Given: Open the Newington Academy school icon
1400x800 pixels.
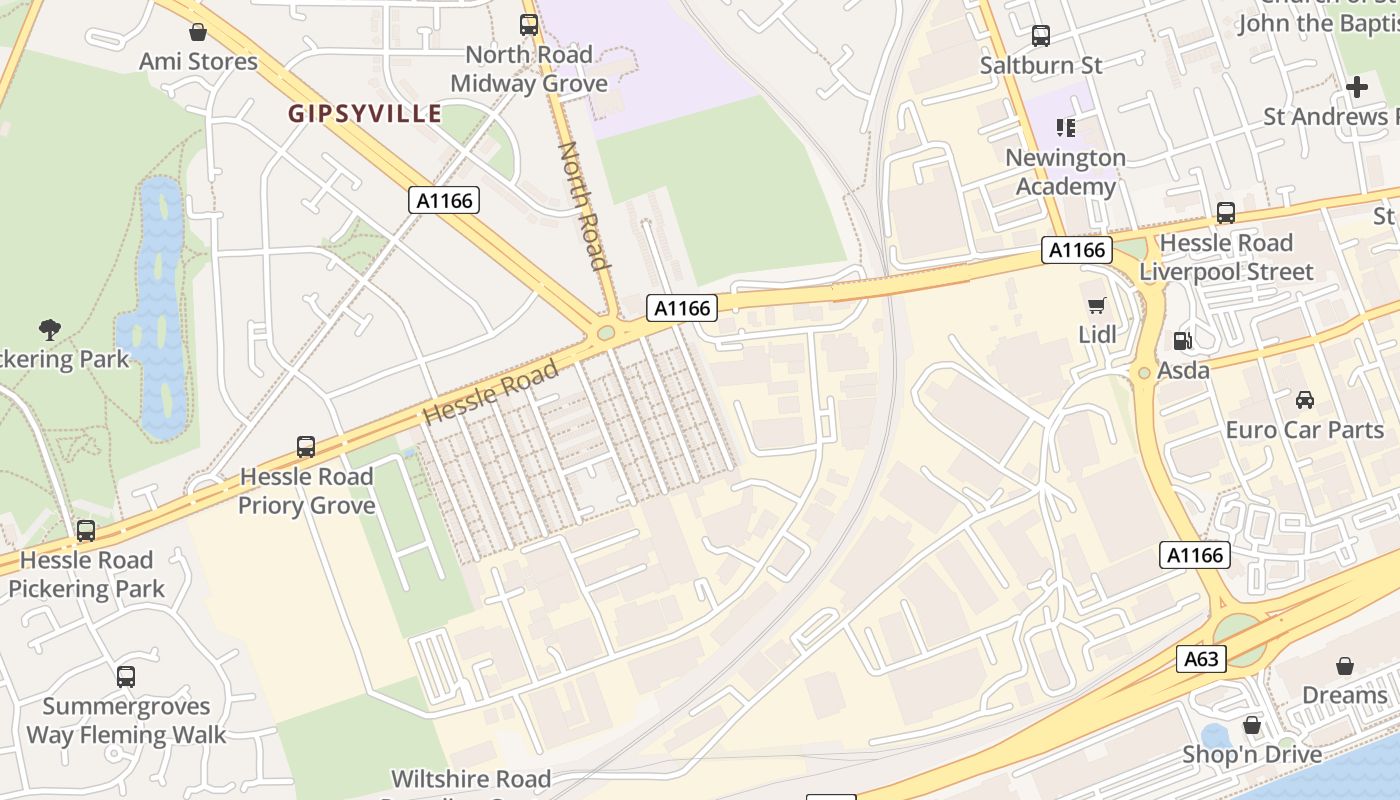Looking at the screenshot, I should [1065, 127].
